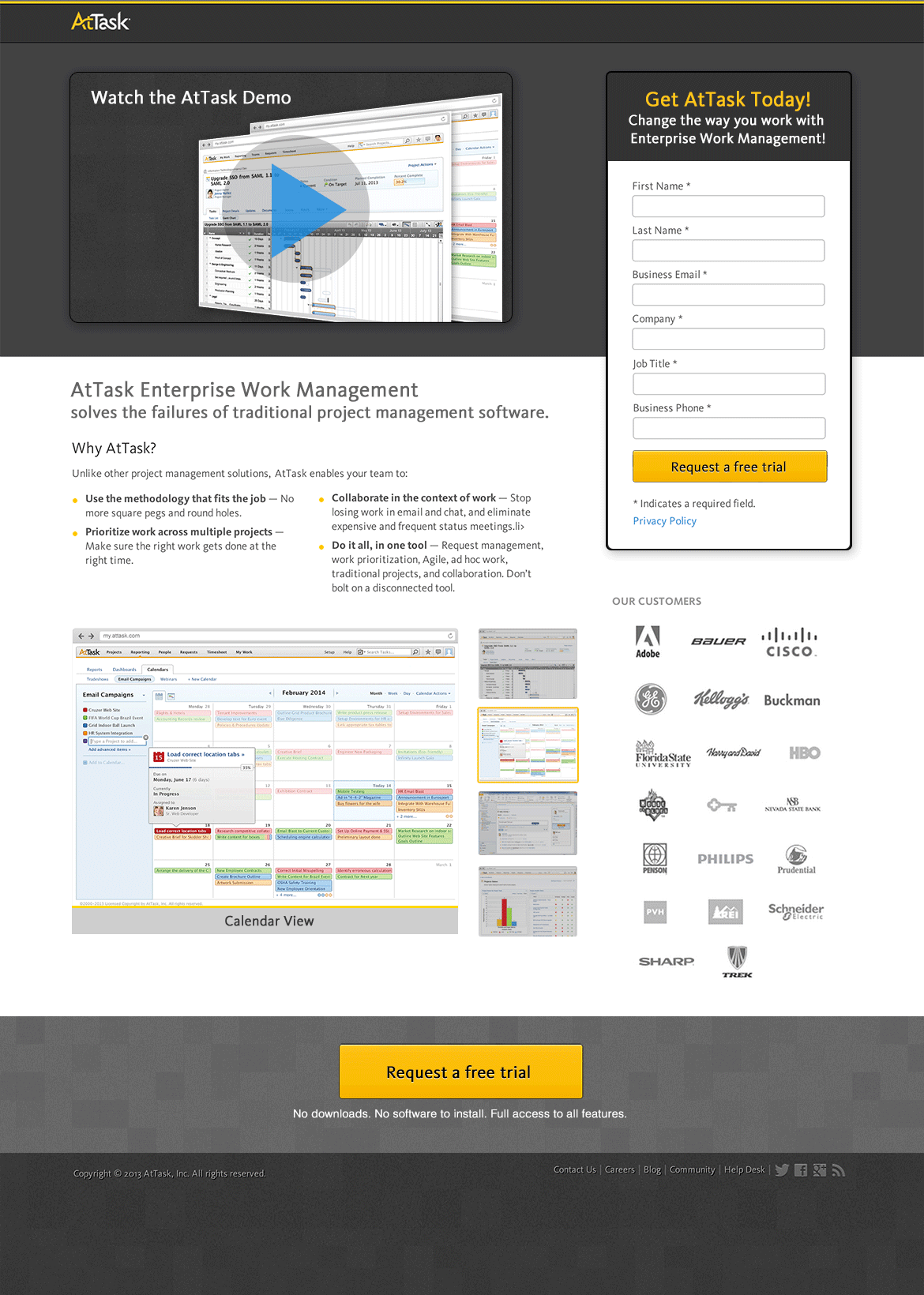
Task: Focus the Job Title field
Action: 729,384
